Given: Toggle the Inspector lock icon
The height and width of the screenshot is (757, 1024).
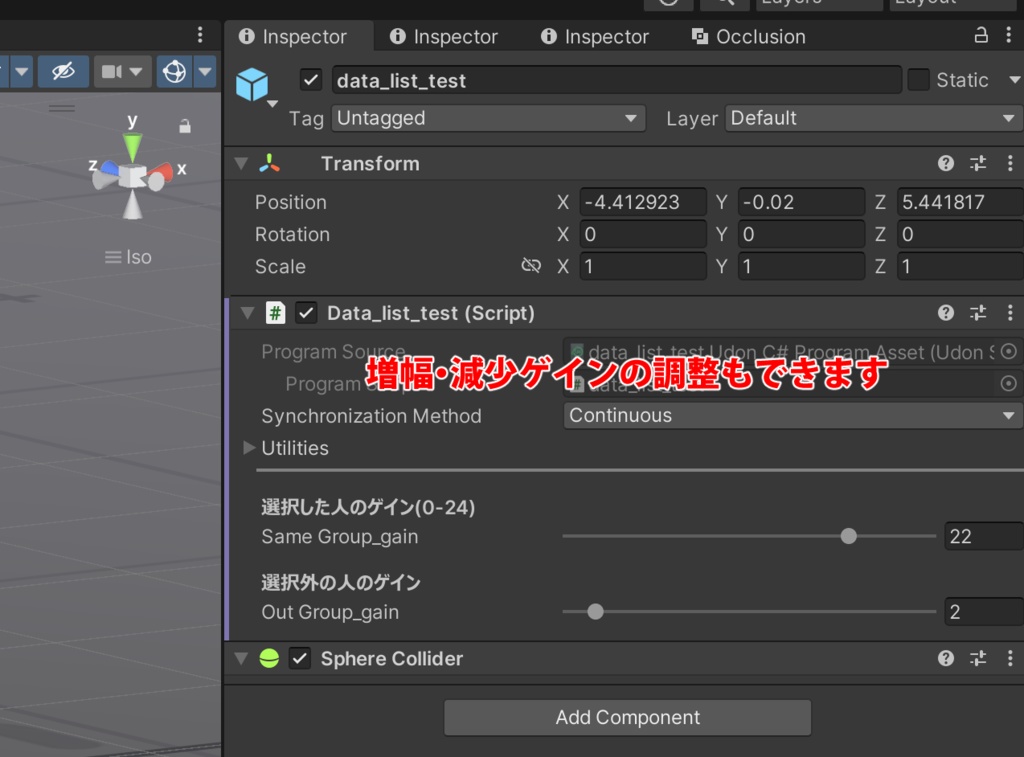Looking at the screenshot, I should tap(981, 35).
